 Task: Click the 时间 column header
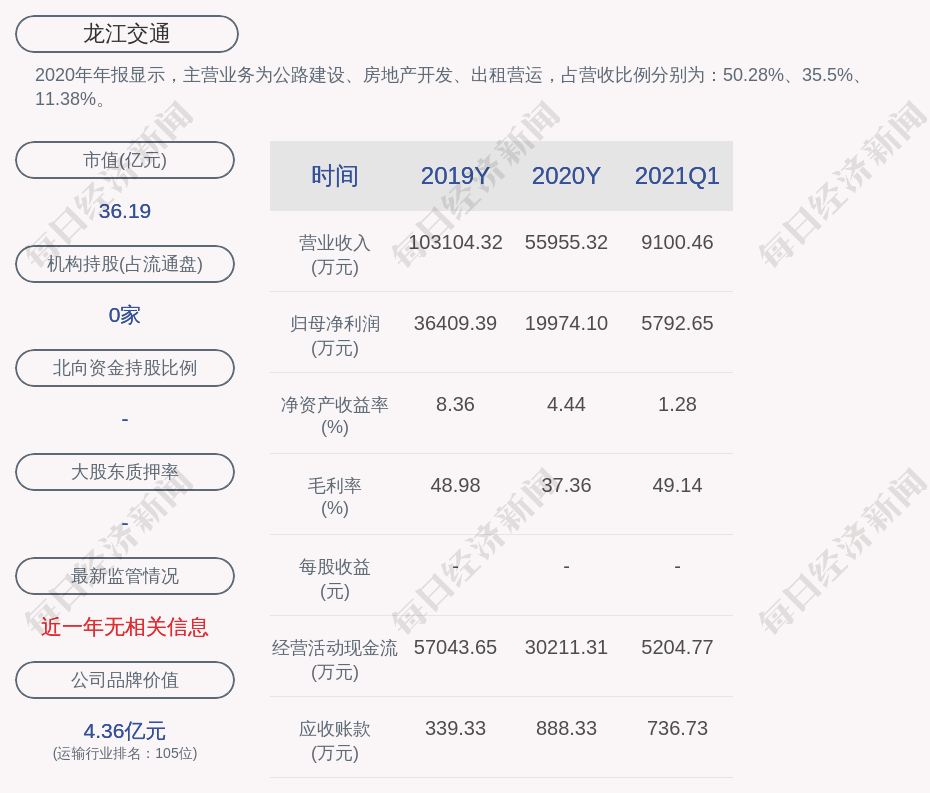335,176
